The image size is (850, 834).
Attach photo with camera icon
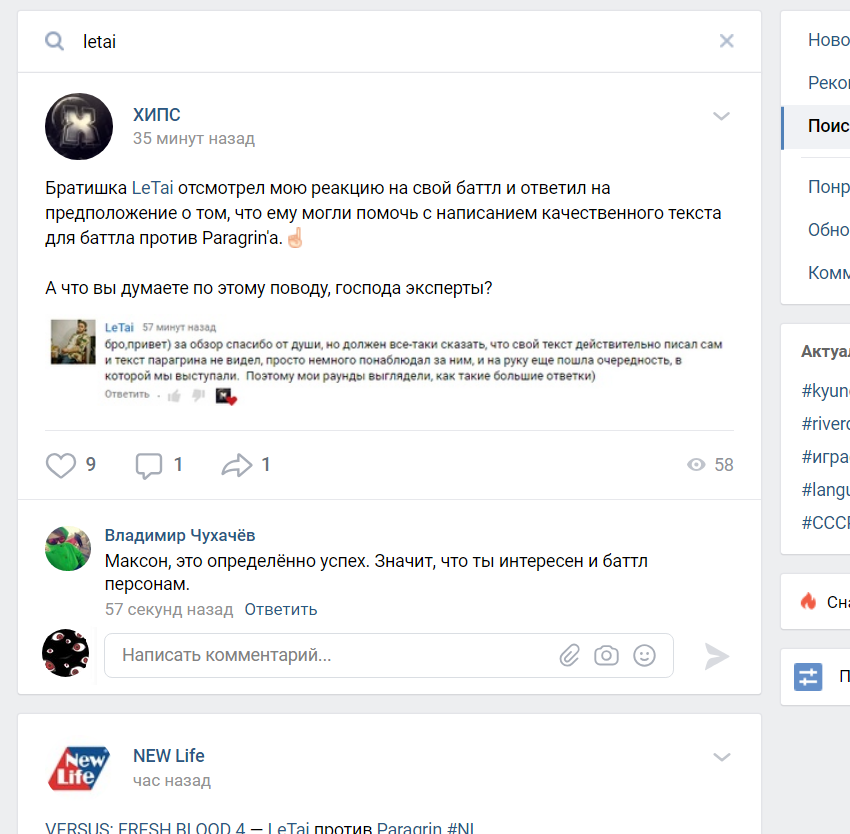(606, 655)
